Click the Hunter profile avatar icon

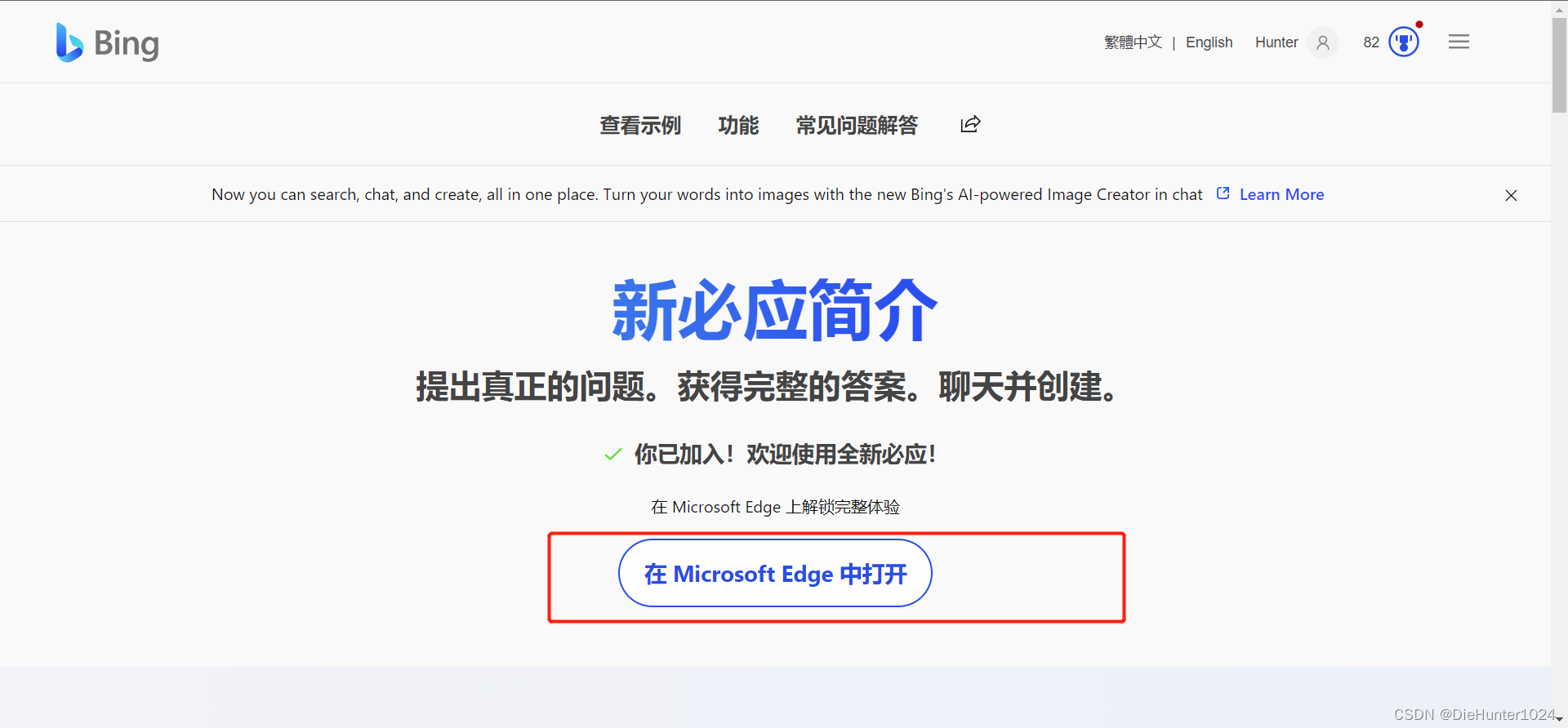(1323, 42)
